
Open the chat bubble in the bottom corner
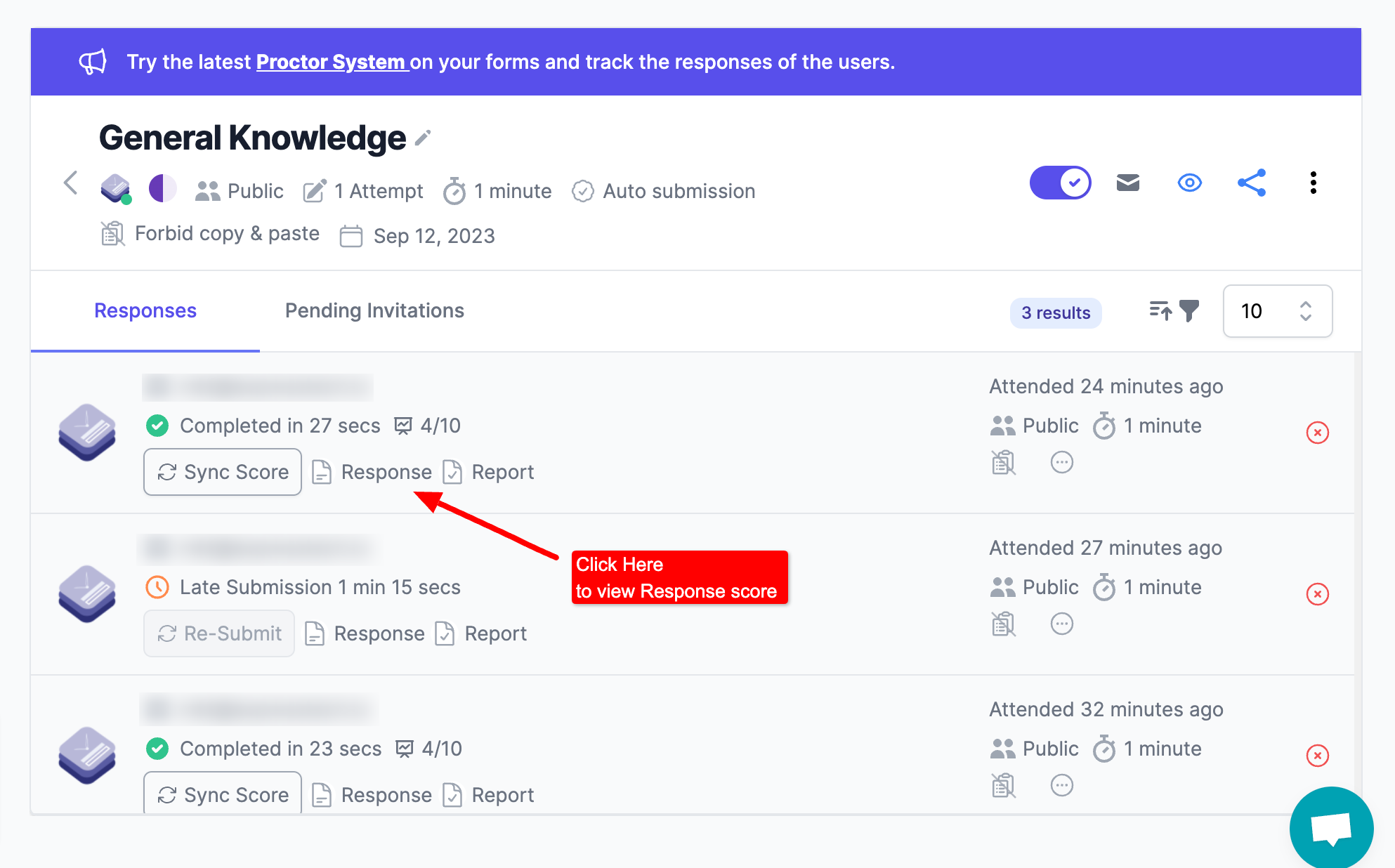click(x=1331, y=827)
